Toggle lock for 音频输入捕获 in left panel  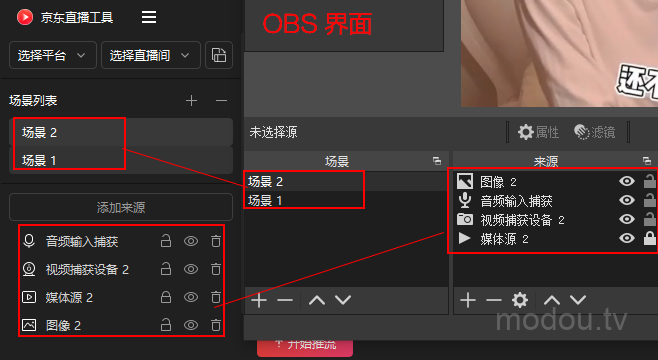pos(166,241)
